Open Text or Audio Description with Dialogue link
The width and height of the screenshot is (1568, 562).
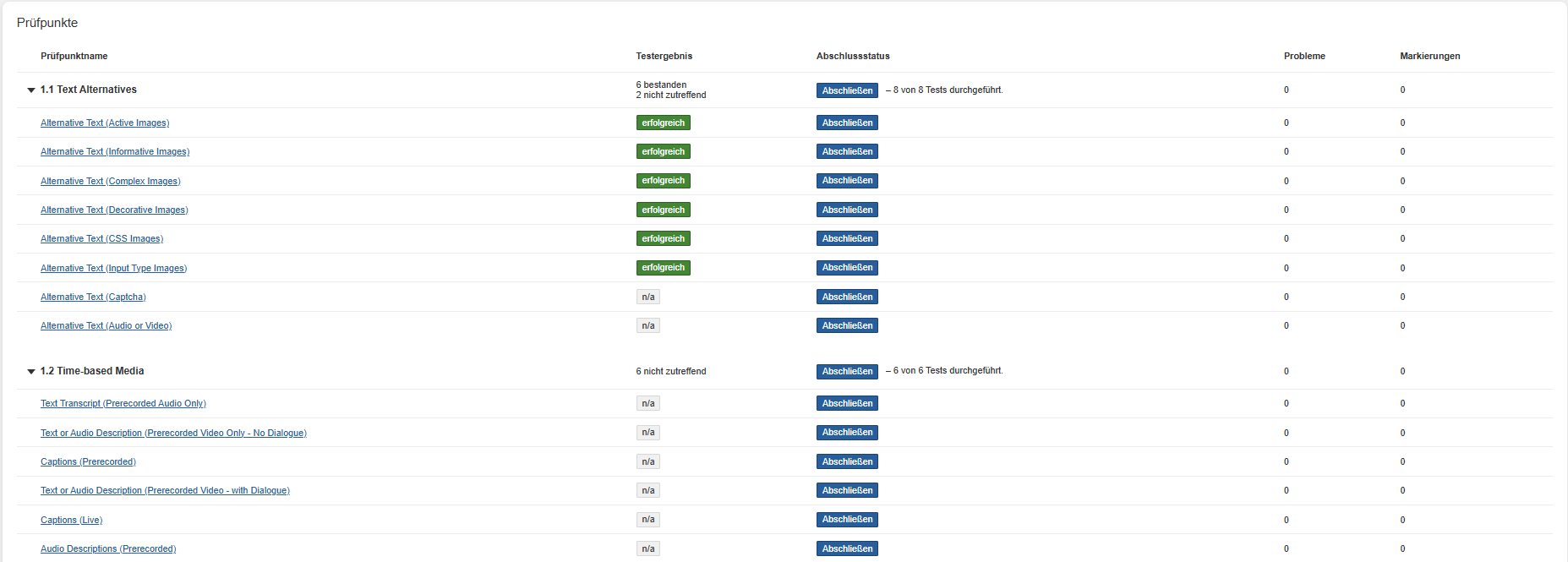(165, 491)
